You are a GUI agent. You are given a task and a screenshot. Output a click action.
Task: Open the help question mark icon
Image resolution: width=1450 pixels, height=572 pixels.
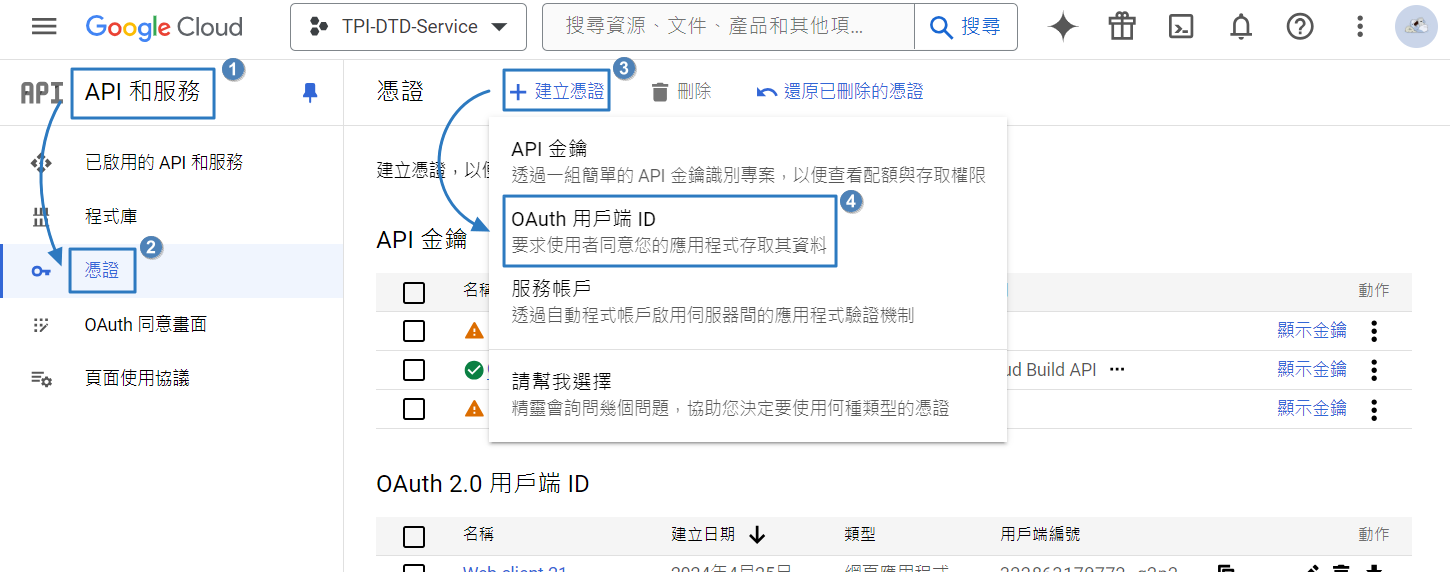click(x=1299, y=27)
